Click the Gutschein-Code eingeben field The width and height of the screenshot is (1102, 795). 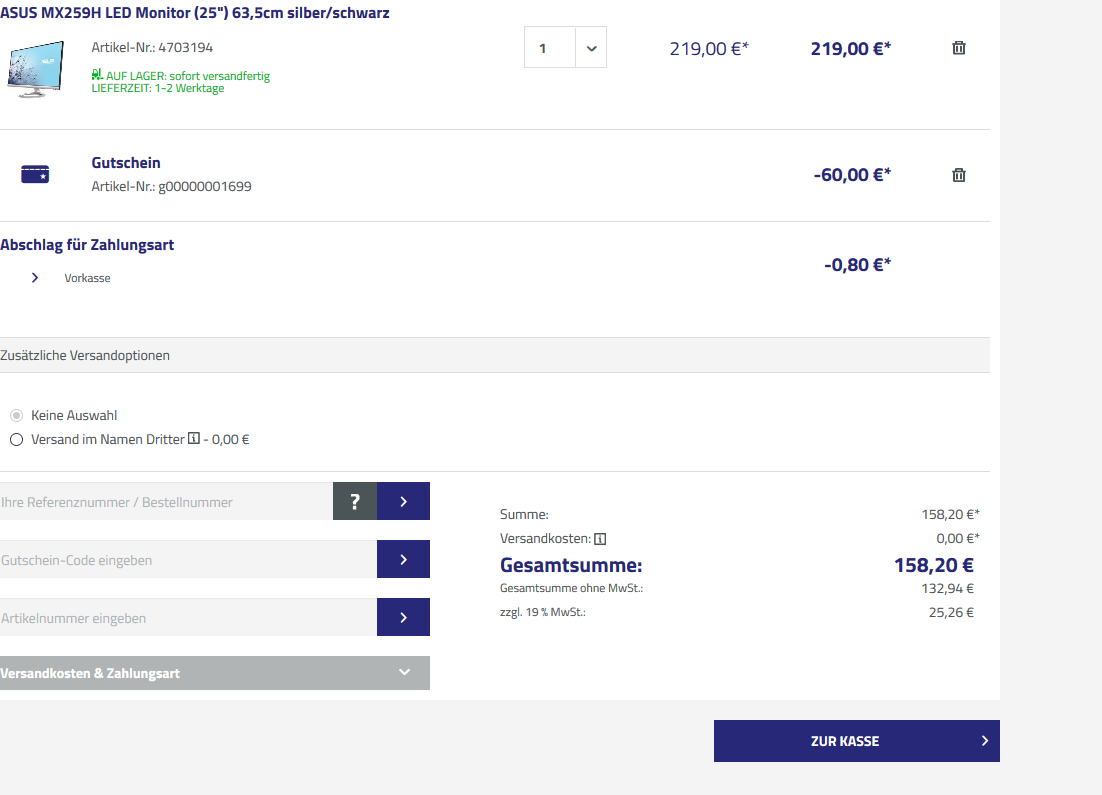tap(188, 559)
